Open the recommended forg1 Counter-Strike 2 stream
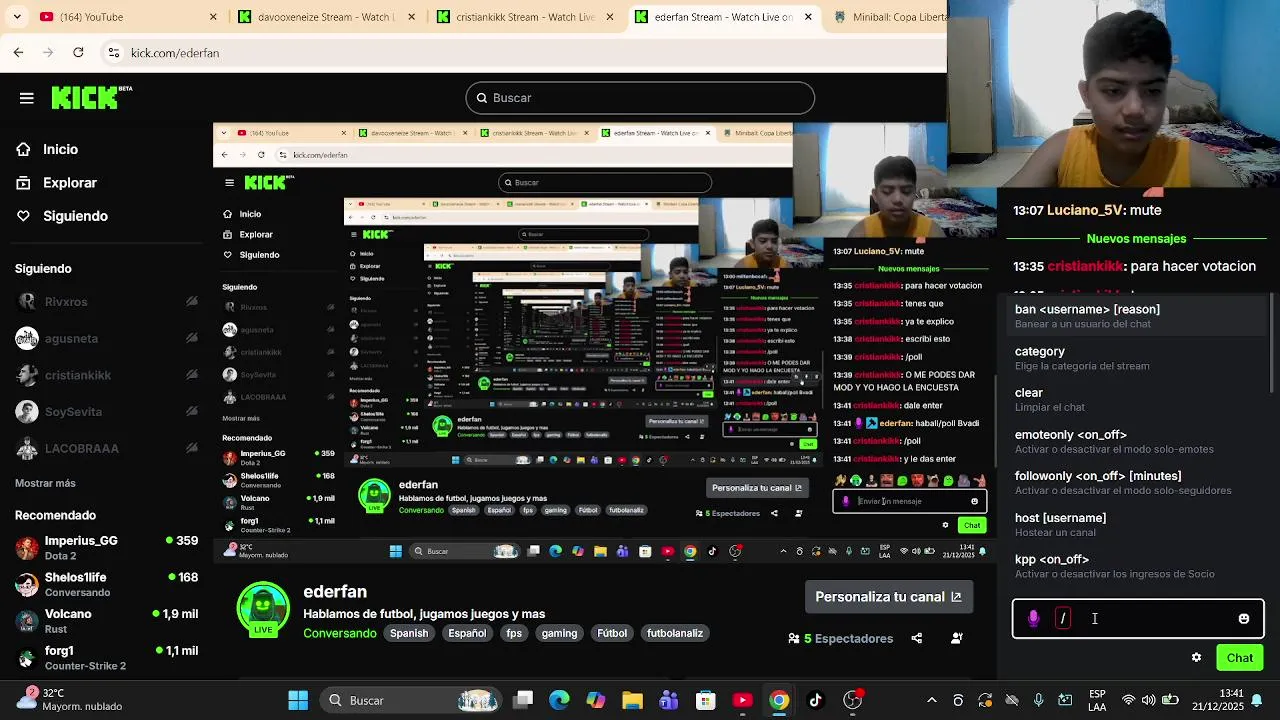The height and width of the screenshot is (720, 1280). tap(105, 657)
